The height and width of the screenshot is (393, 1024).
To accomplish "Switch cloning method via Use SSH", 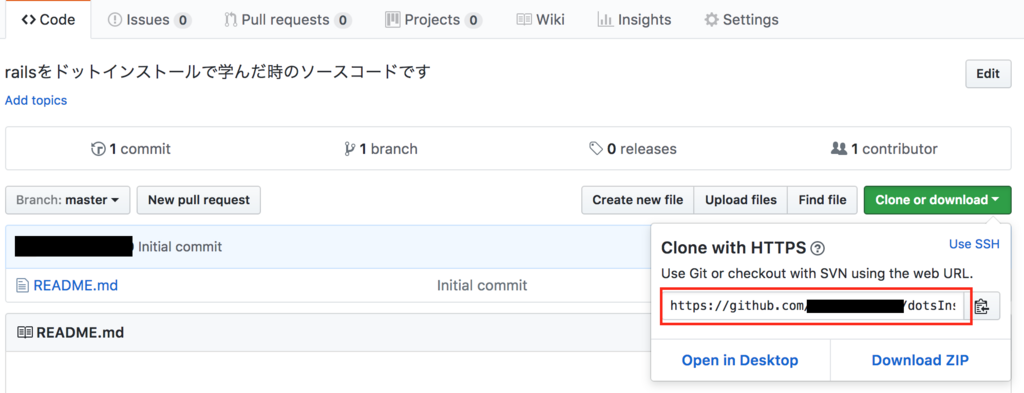I will (x=974, y=244).
